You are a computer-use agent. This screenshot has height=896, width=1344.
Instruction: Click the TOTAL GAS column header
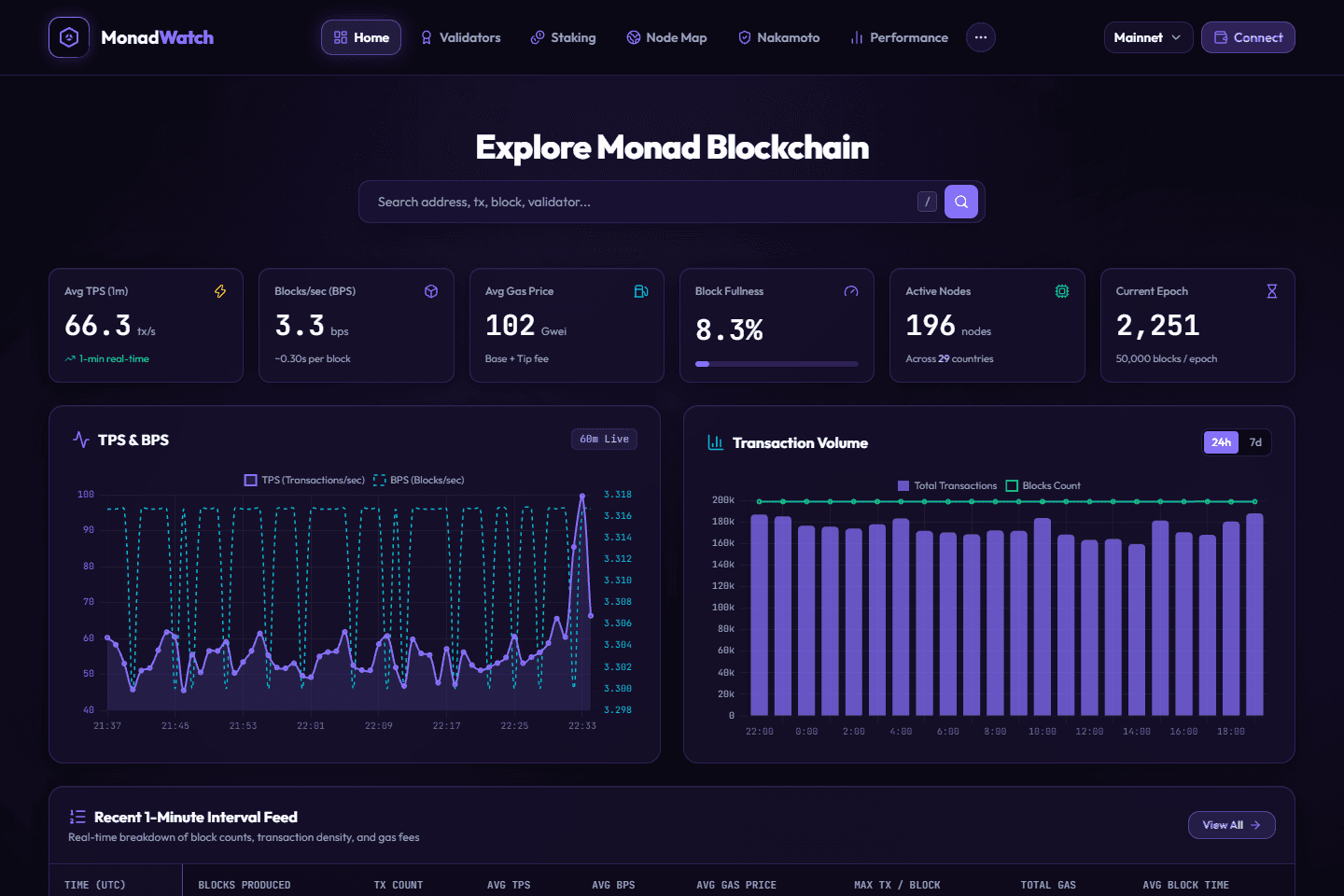point(1048,885)
